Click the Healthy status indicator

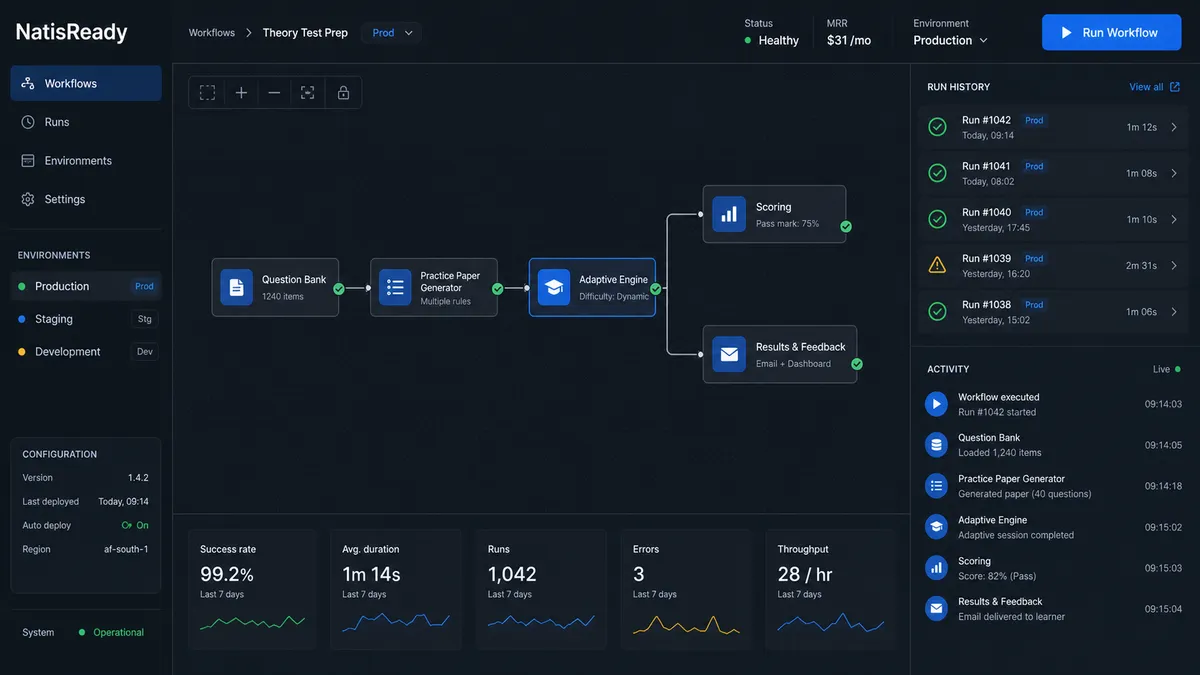[772, 41]
